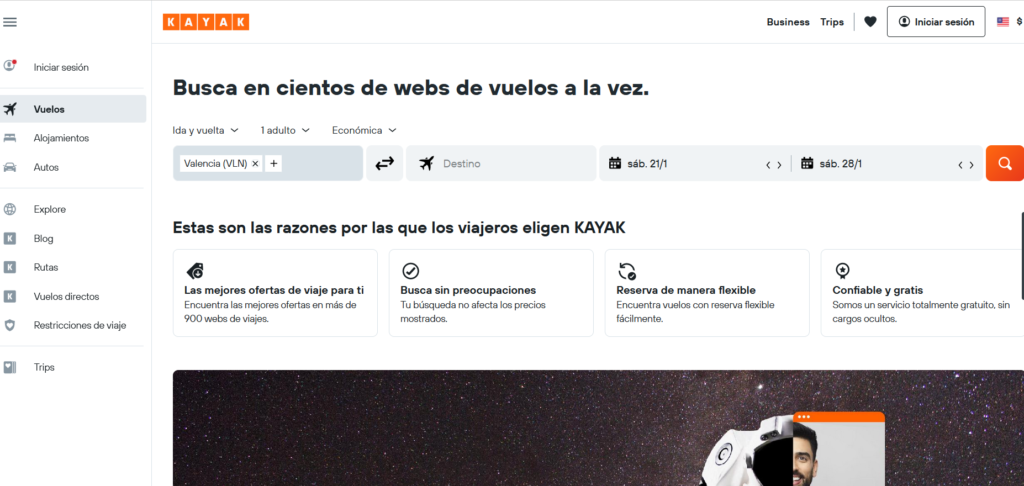The image size is (1024, 486).
Task: Click the Autos car icon
Action: [x=10, y=167]
